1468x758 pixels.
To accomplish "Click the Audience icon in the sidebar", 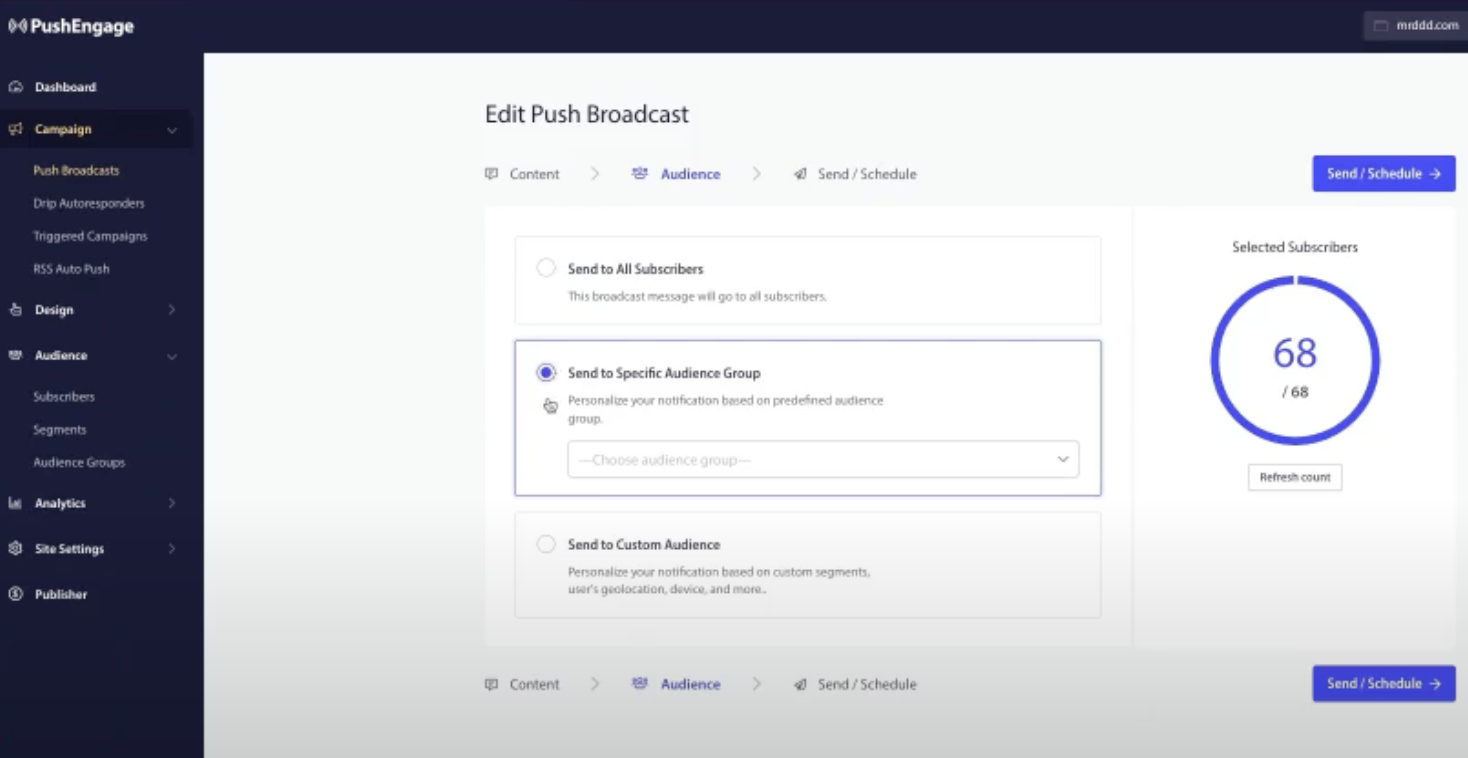I will (x=14, y=355).
